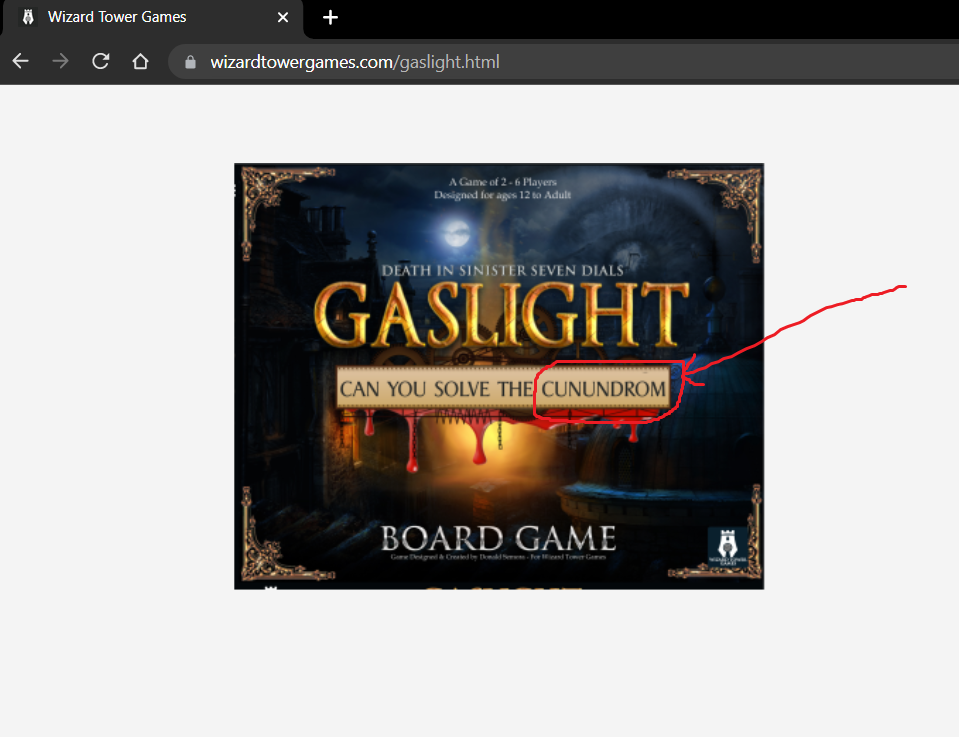The height and width of the screenshot is (737, 959).
Task: Select the Wizard Tower Games tab
Action: click(x=152, y=18)
